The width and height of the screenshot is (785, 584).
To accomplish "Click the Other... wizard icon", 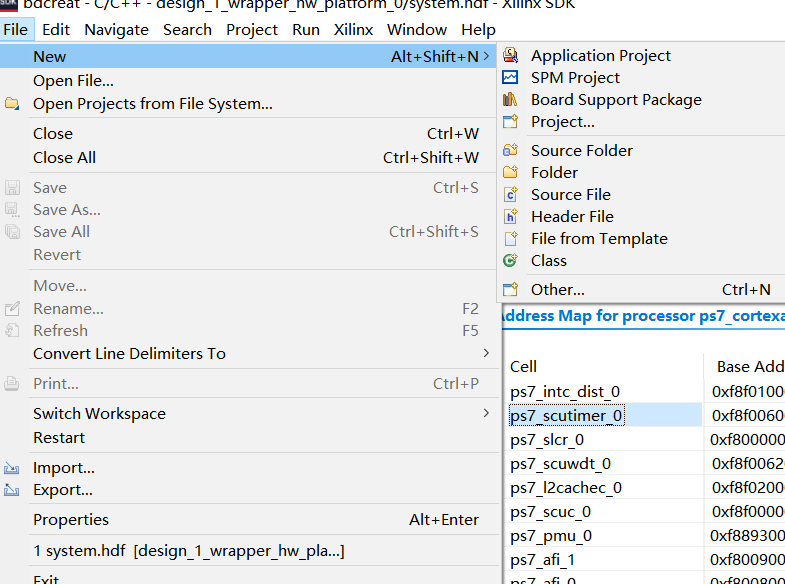I will click(510, 289).
